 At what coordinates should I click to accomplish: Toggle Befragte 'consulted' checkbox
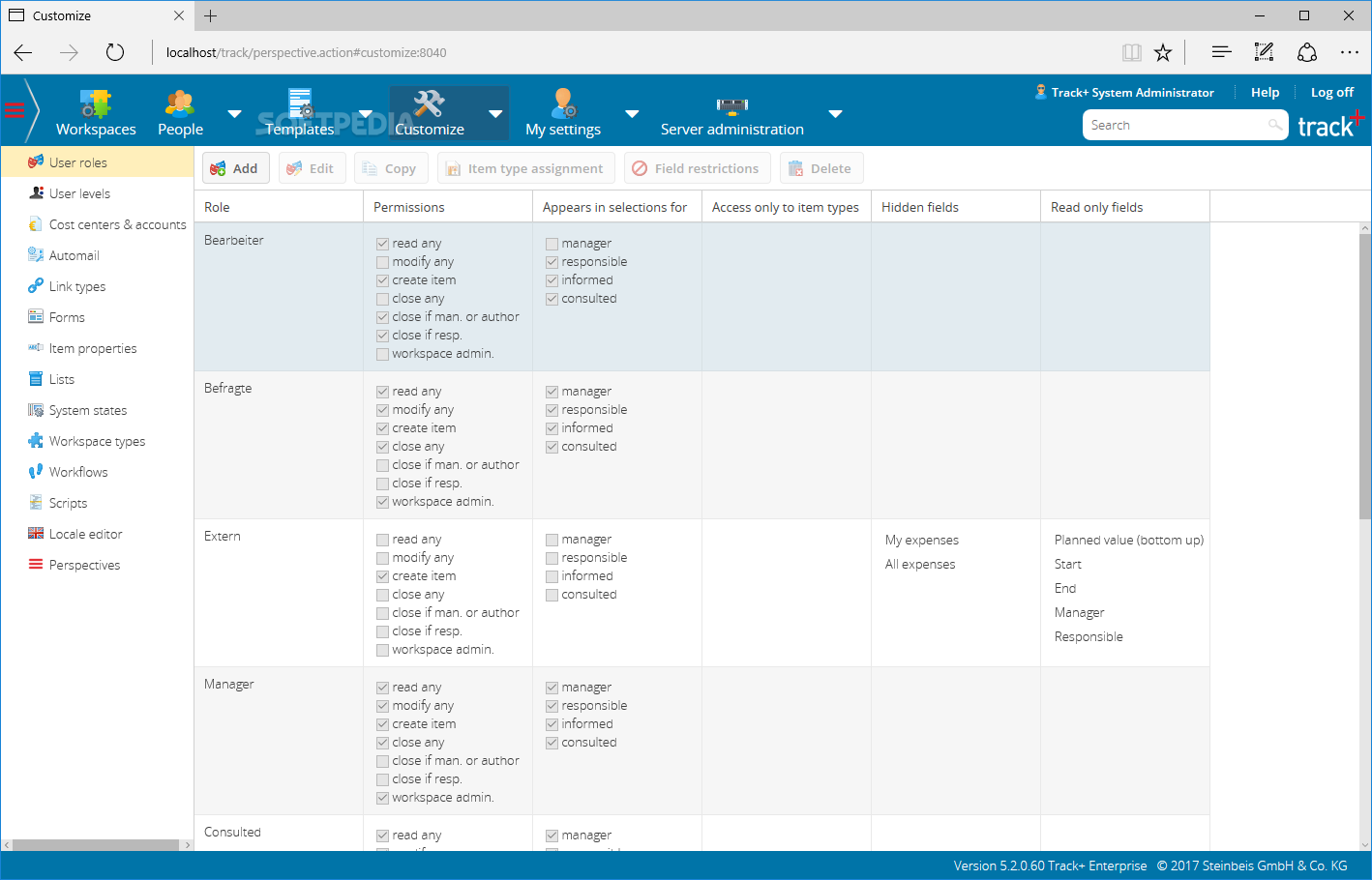tap(552, 447)
